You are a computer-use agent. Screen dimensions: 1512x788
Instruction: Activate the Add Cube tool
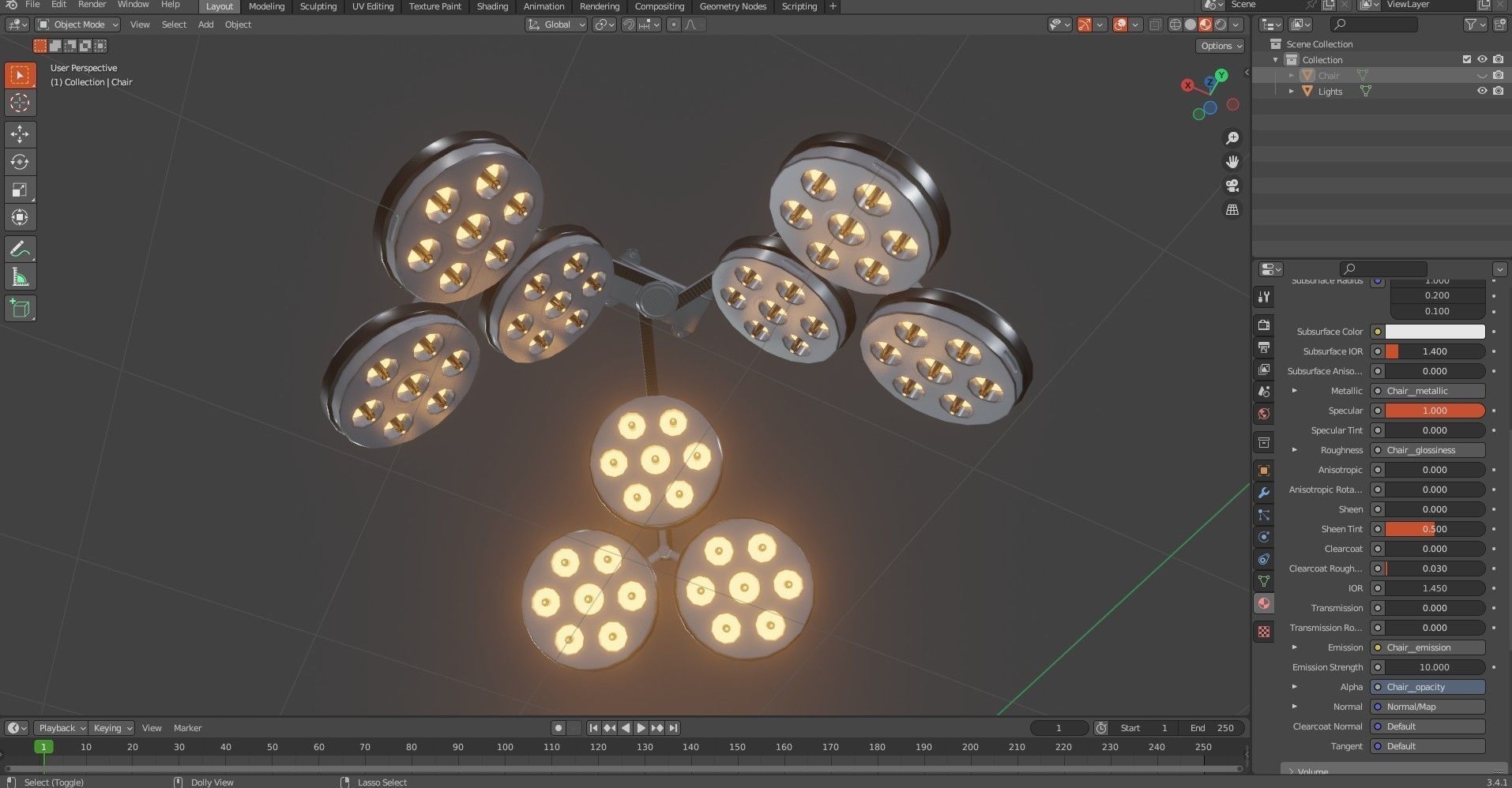(20, 309)
